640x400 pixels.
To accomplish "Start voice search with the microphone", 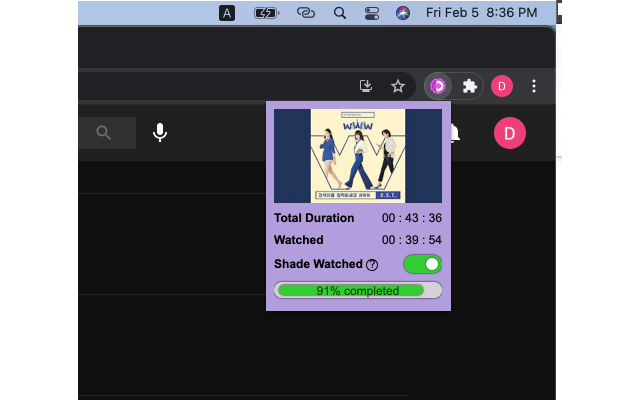I will 160,133.
